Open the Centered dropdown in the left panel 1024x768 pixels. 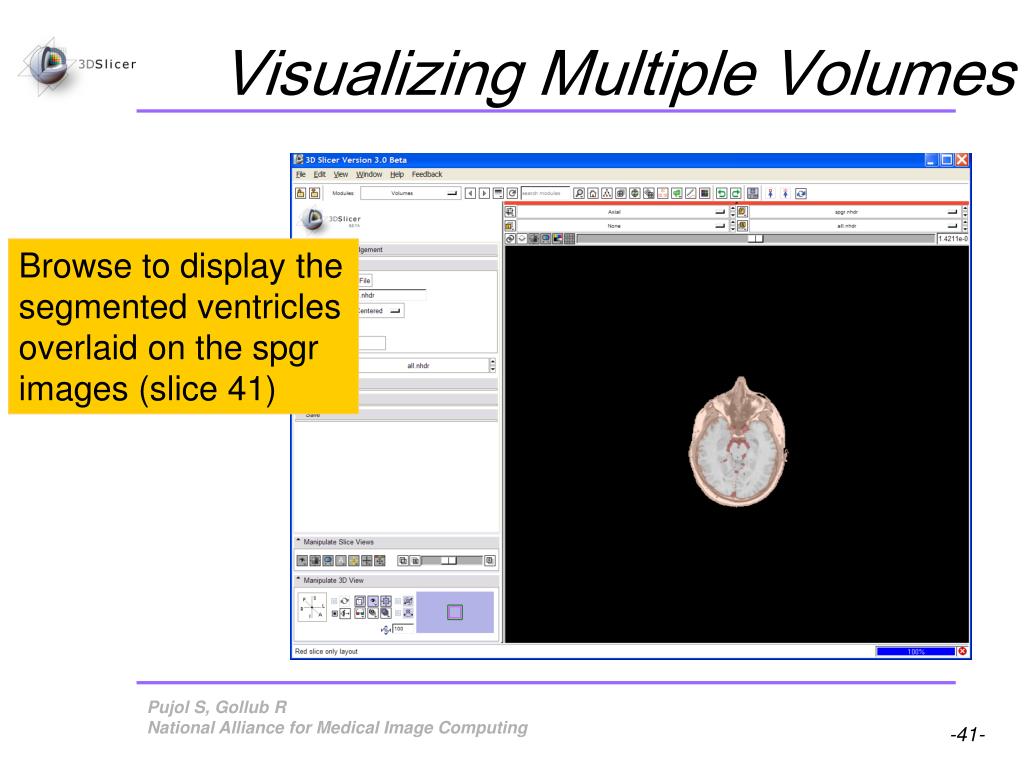coord(380,311)
